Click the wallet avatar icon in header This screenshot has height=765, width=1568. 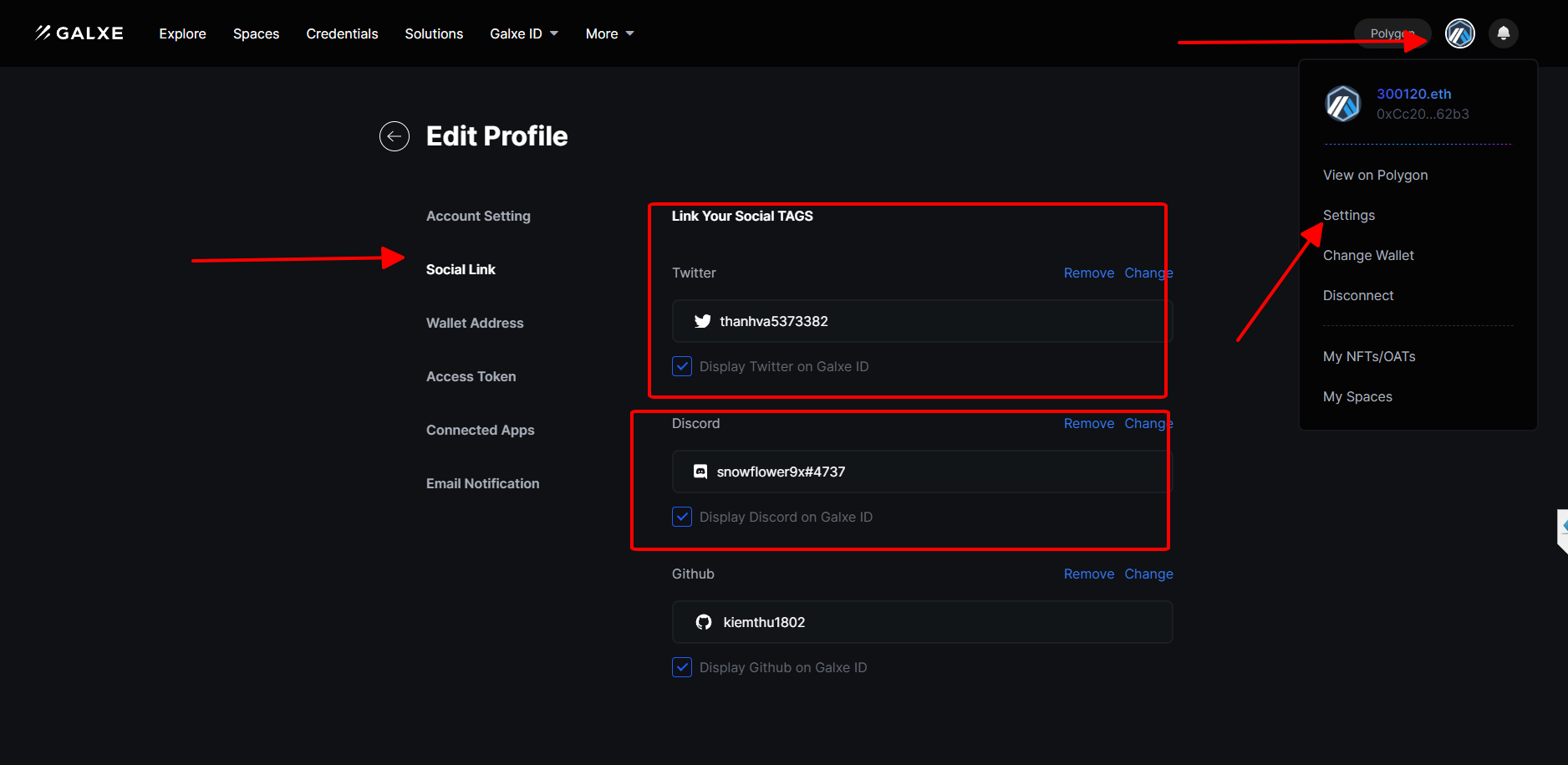pyautogui.click(x=1459, y=33)
